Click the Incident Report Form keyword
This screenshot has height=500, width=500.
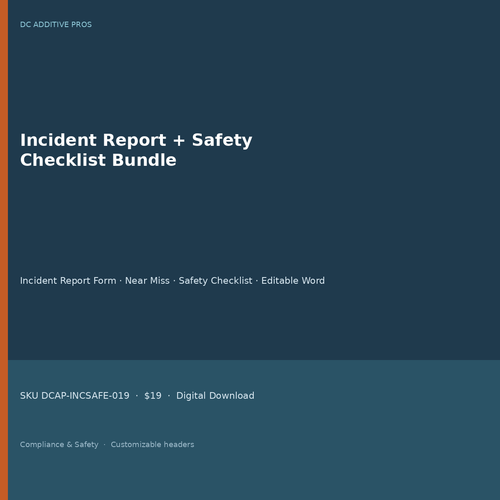coord(68,281)
